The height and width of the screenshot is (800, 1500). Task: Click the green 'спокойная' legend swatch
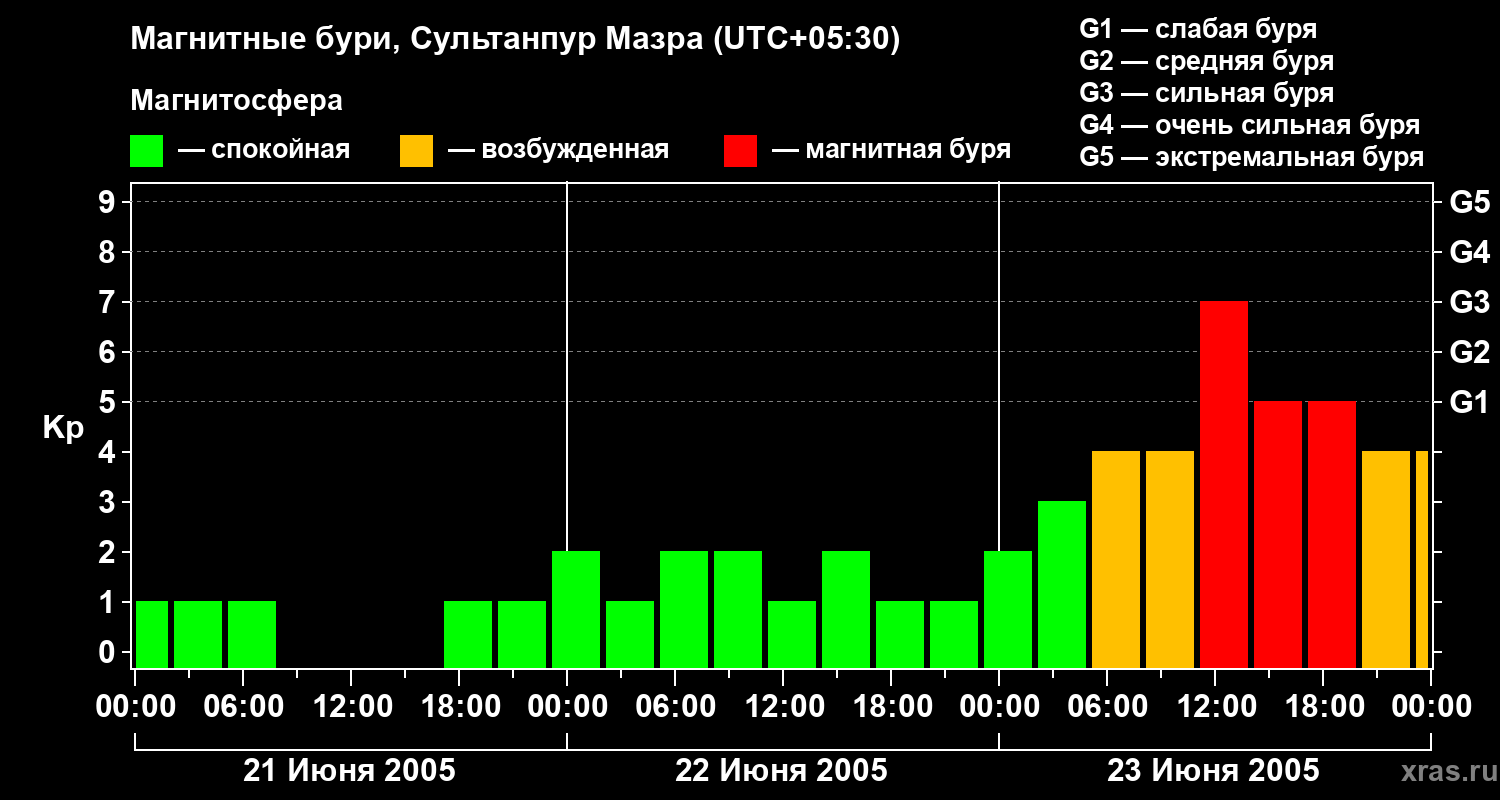[x=147, y=150]
